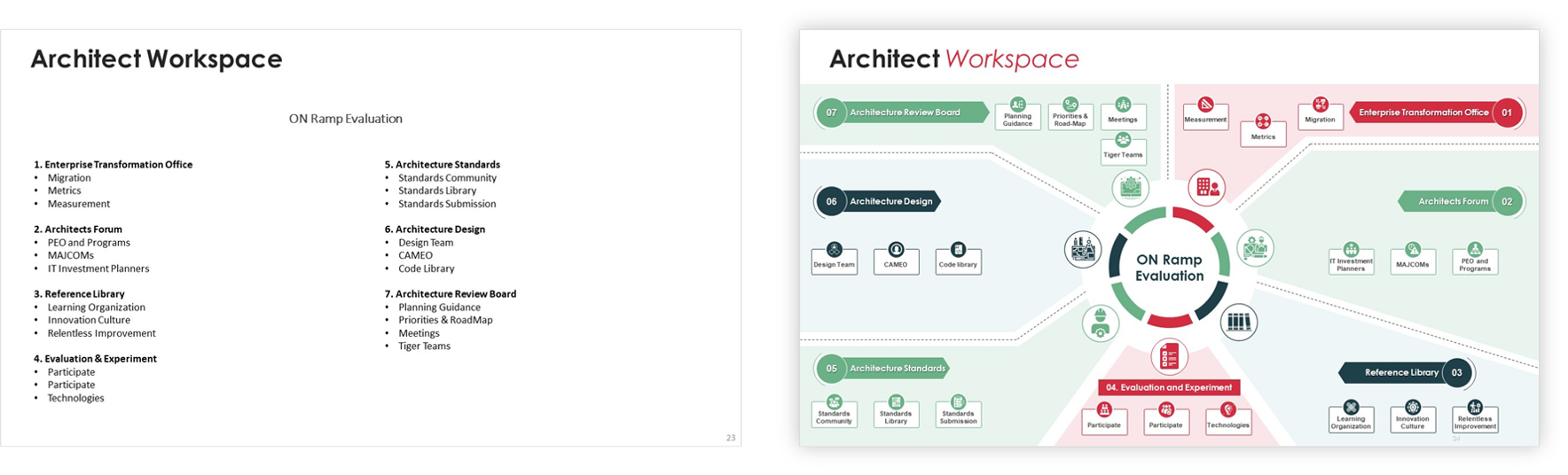Click the Planning Guidance icon tile

pos(1017,113)
